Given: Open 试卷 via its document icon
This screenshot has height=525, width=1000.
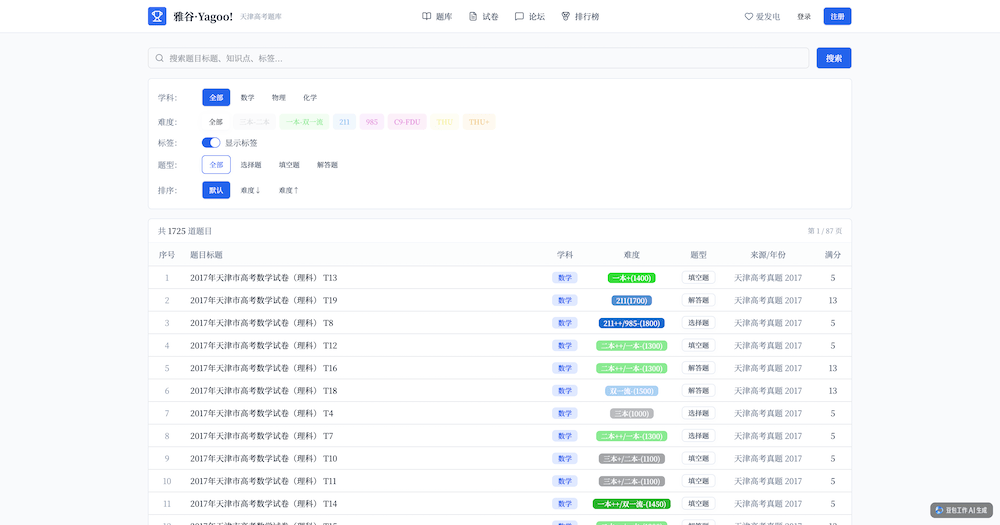Looking at the screenshot, I should pos(473,17).
